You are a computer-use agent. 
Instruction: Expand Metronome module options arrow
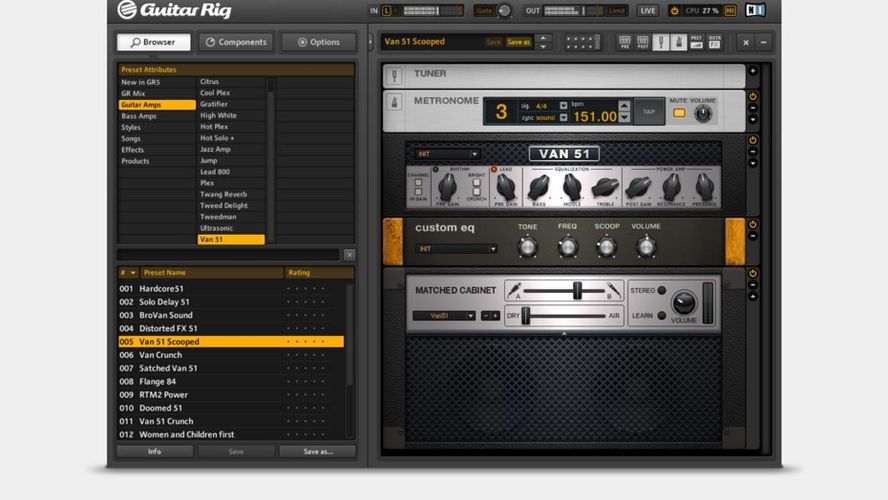(x=753, y=120)
